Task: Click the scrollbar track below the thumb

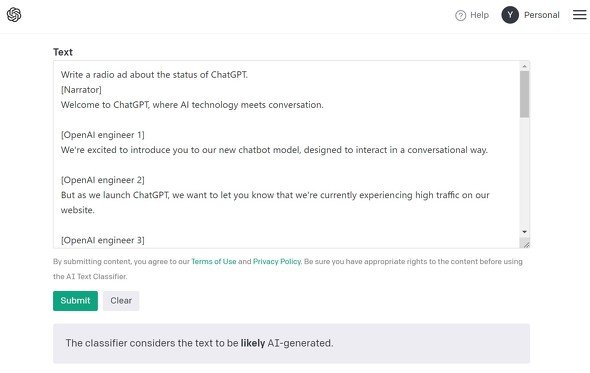Action: pos(524,172)
